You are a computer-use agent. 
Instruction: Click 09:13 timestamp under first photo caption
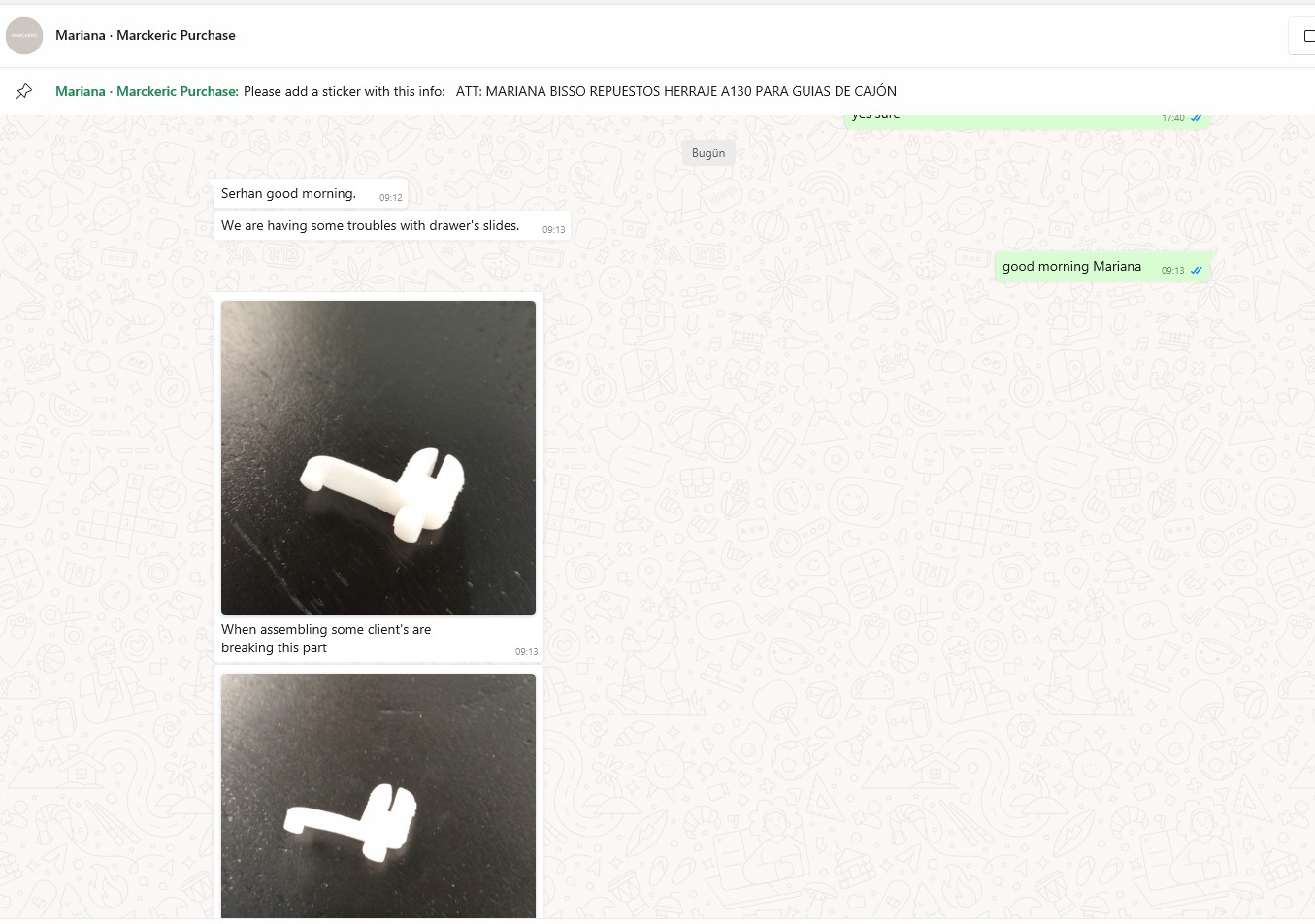526,652
